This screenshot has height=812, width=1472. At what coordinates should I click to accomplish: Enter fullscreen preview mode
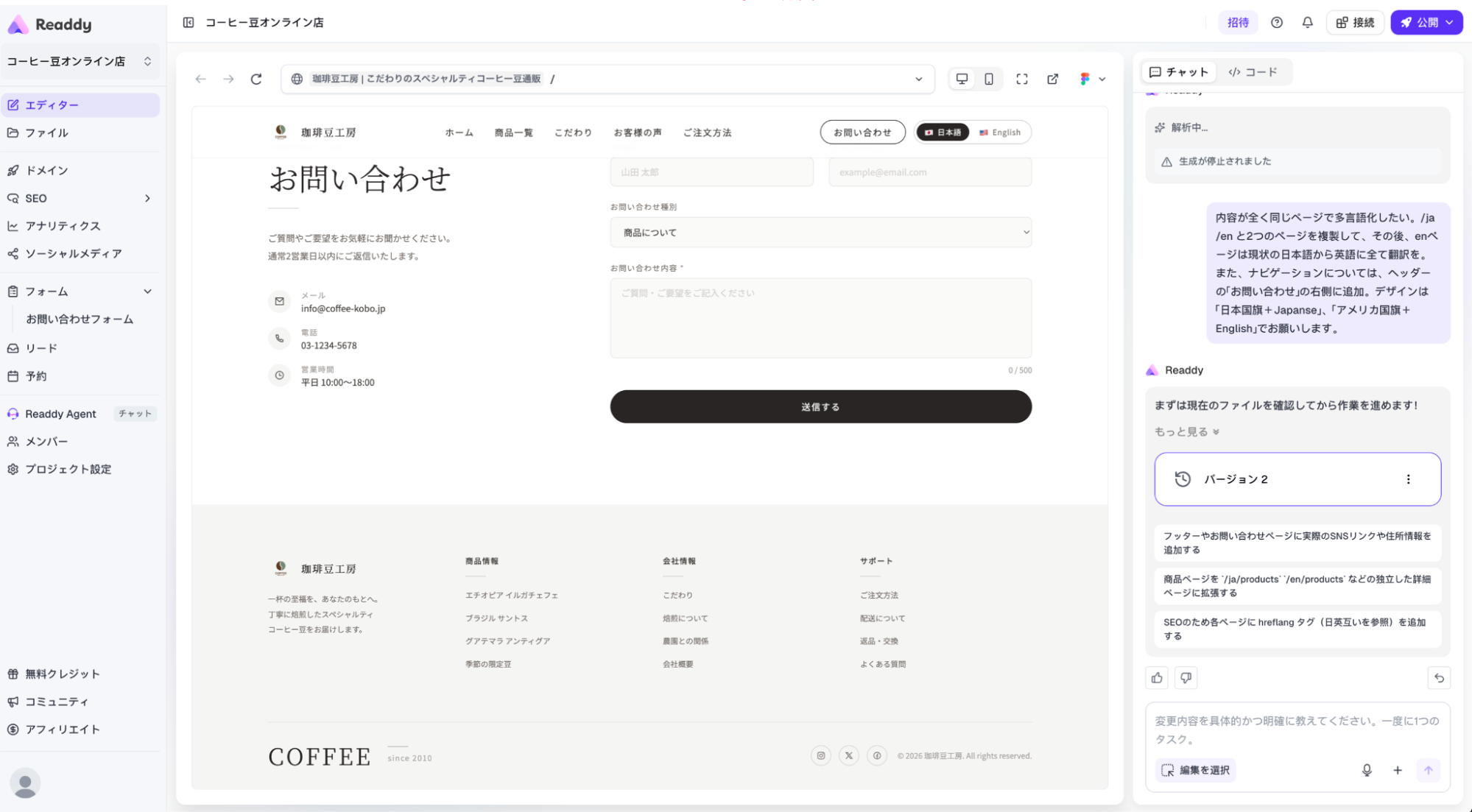1022,79
